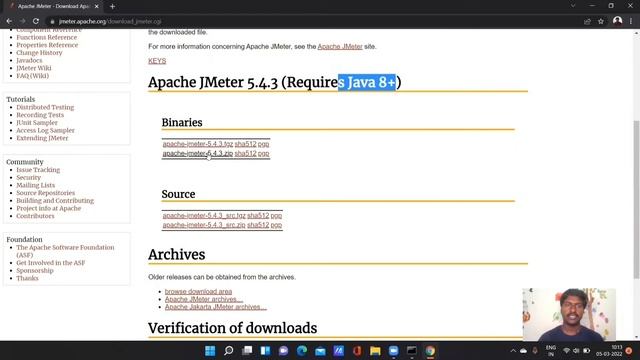The image size is (640, 360).
Task: Open Mailing Lists community link
Action: coord(36,185)
